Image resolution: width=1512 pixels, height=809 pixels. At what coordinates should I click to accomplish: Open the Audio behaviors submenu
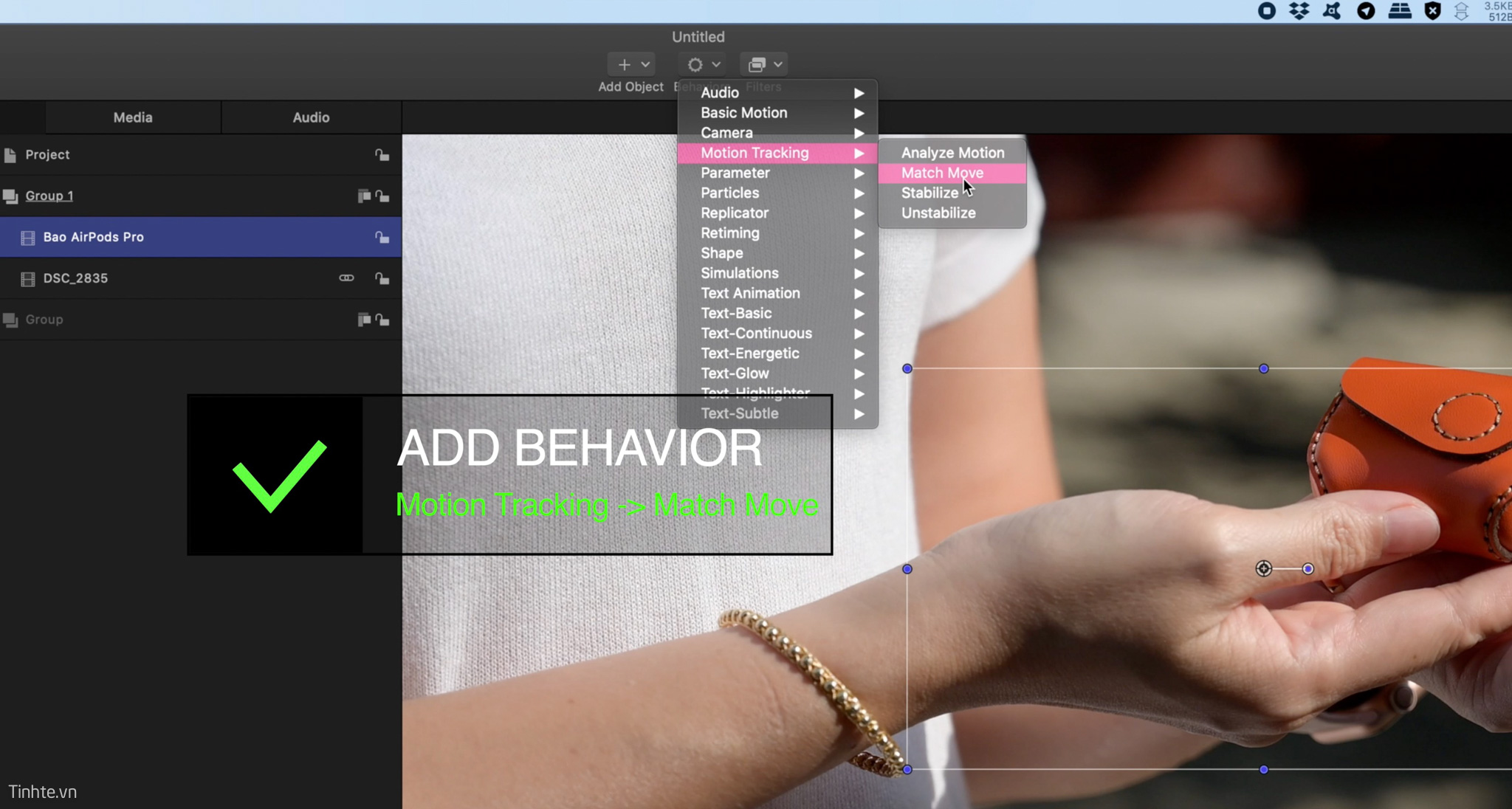[777, 92]
